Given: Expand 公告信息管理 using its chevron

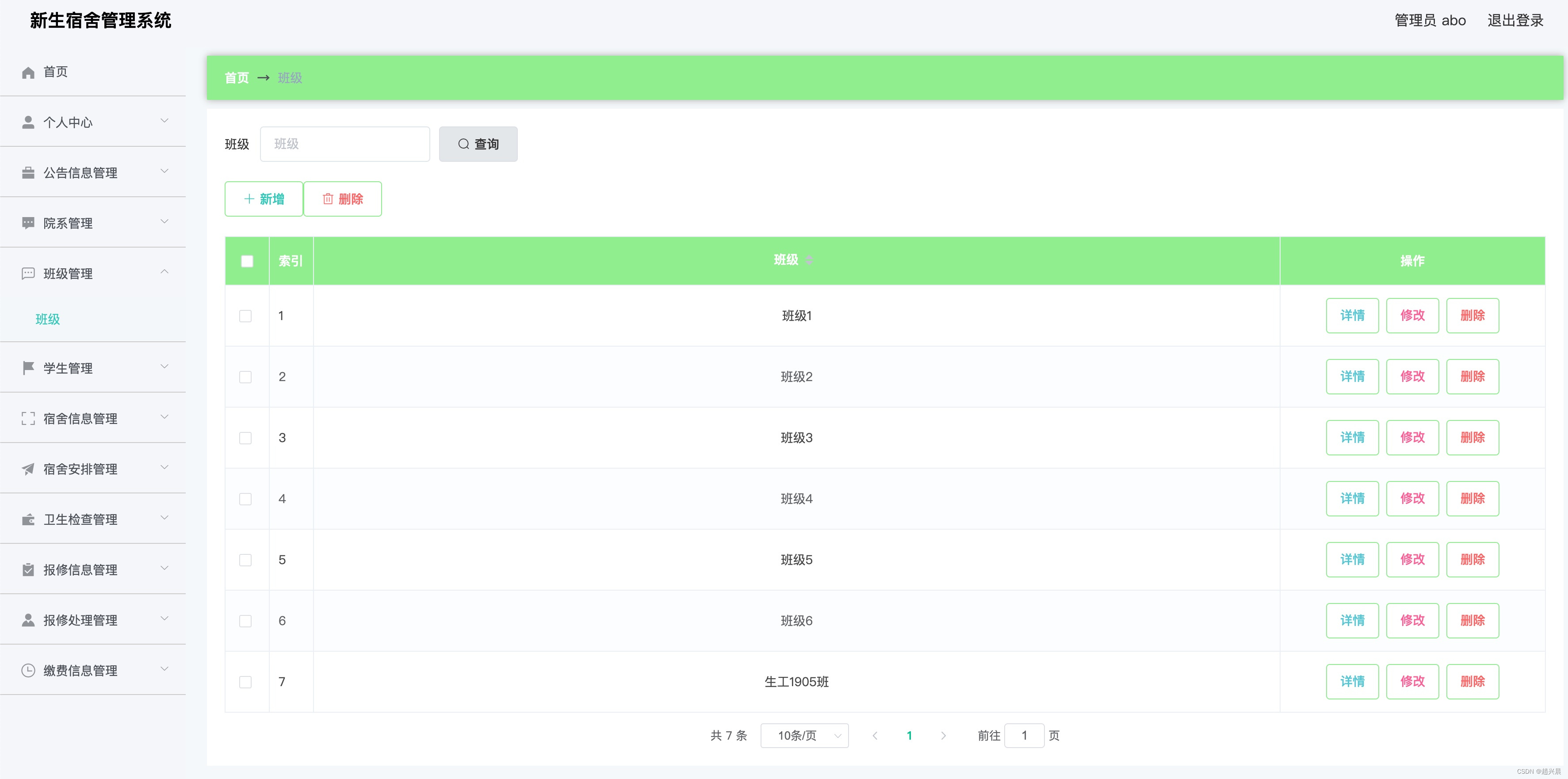Looking at the screenshot, I should pyautogui.click(x=164, y=172).
